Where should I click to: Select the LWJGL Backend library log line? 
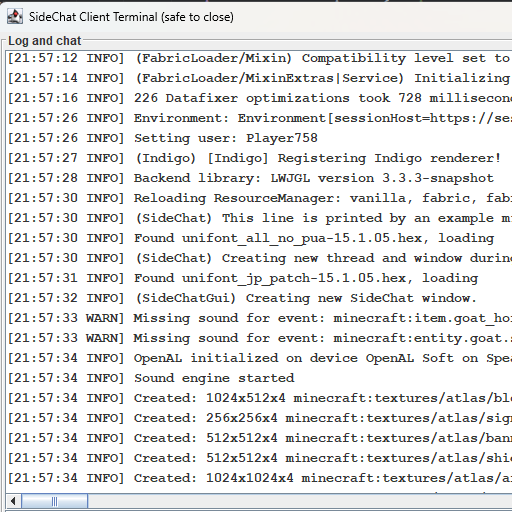251,178
